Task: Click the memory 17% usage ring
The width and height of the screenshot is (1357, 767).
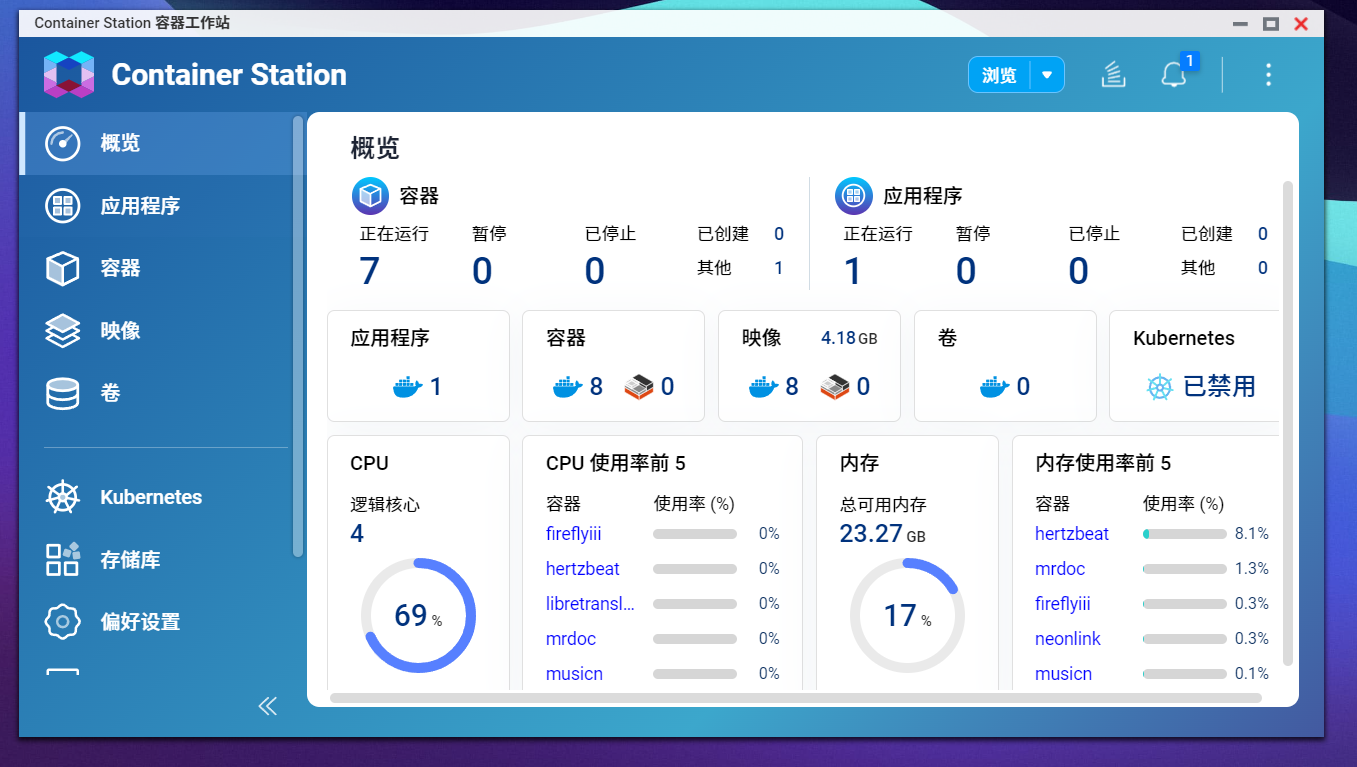Action: (907, 616)
